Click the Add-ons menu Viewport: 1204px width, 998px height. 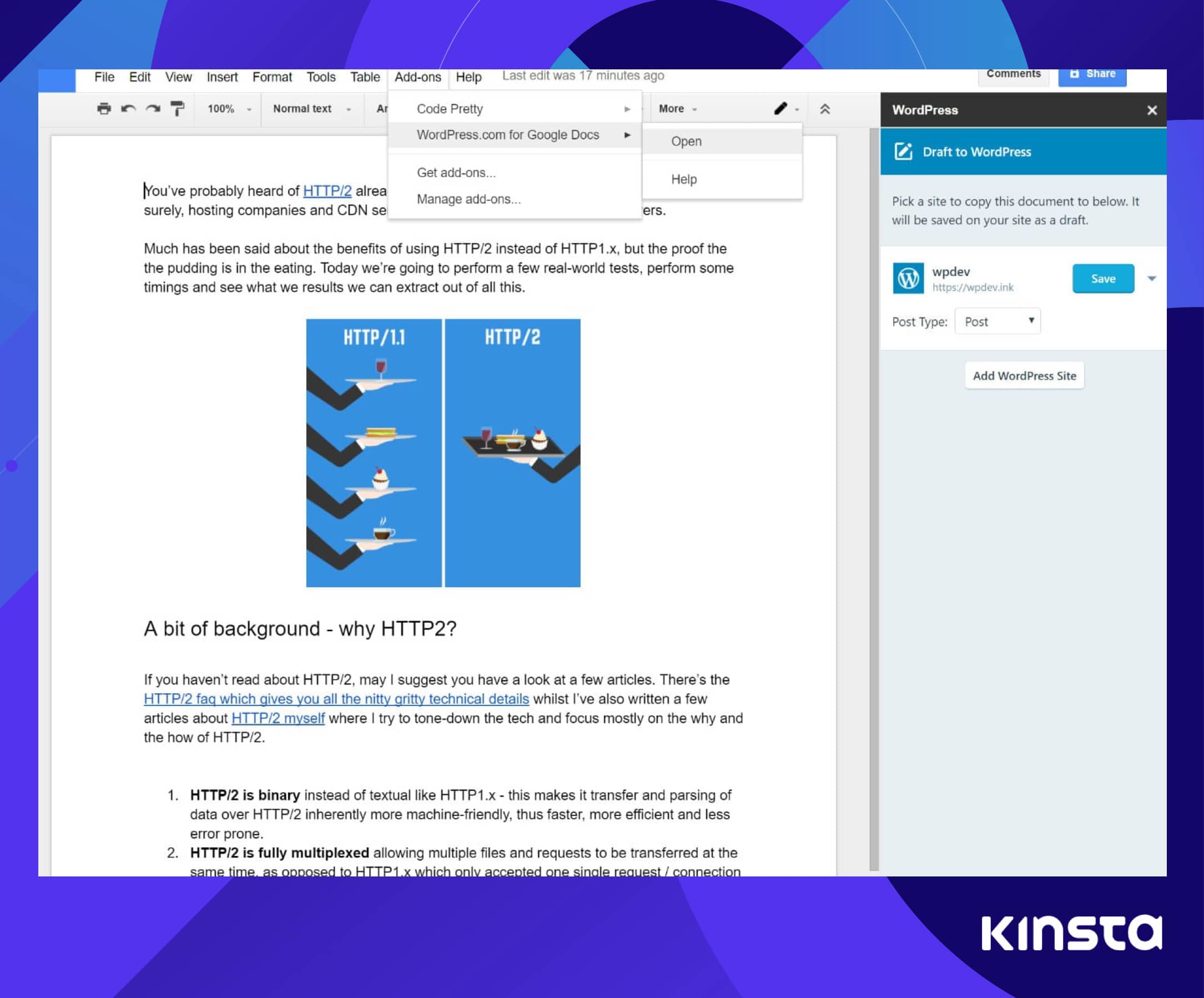point(417,77)
